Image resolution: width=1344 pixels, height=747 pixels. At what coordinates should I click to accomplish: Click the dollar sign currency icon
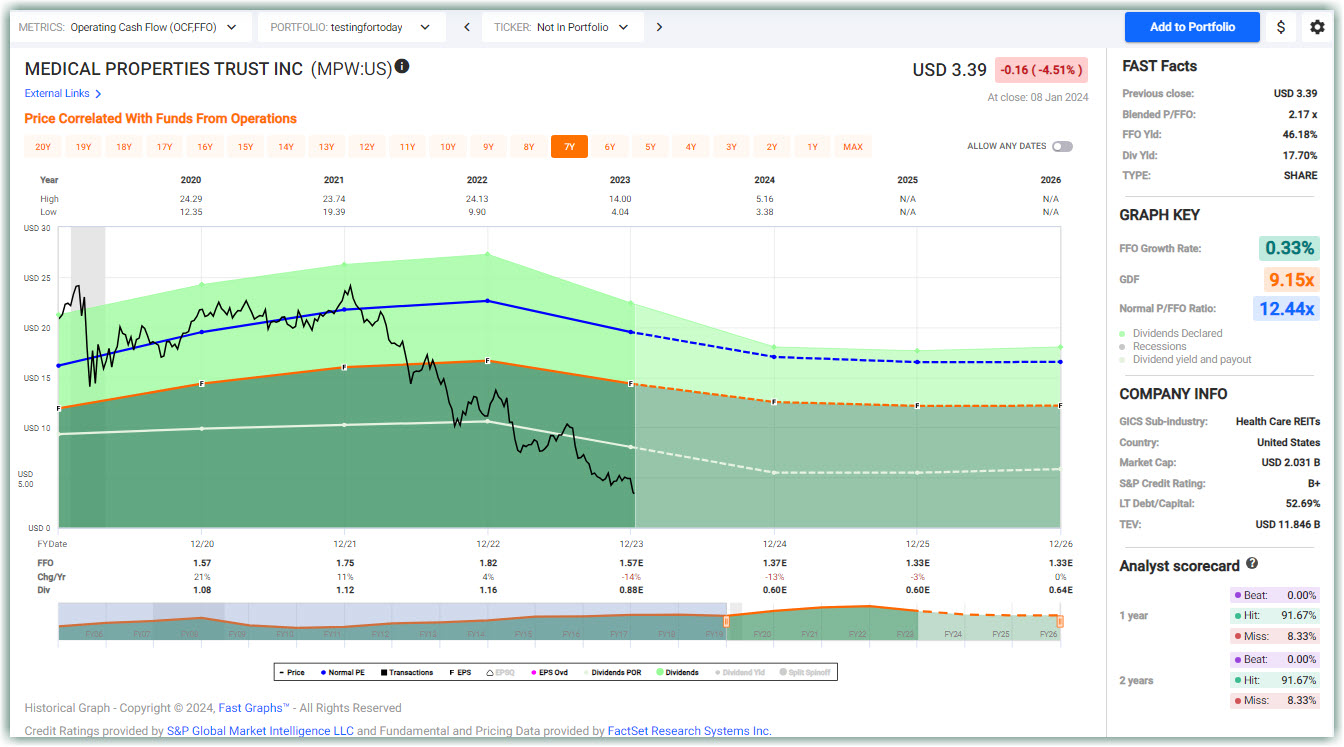pos(1281,27)
